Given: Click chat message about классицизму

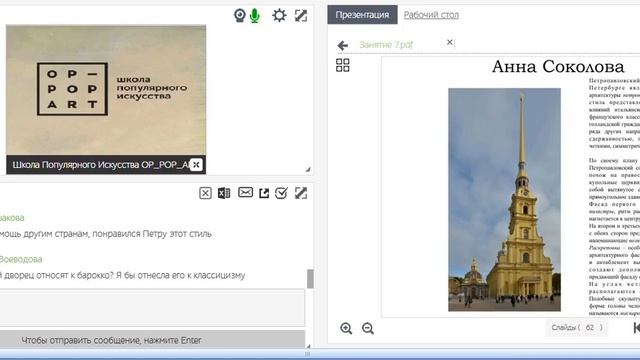Looking at the screenshot, I should (122, 275).
